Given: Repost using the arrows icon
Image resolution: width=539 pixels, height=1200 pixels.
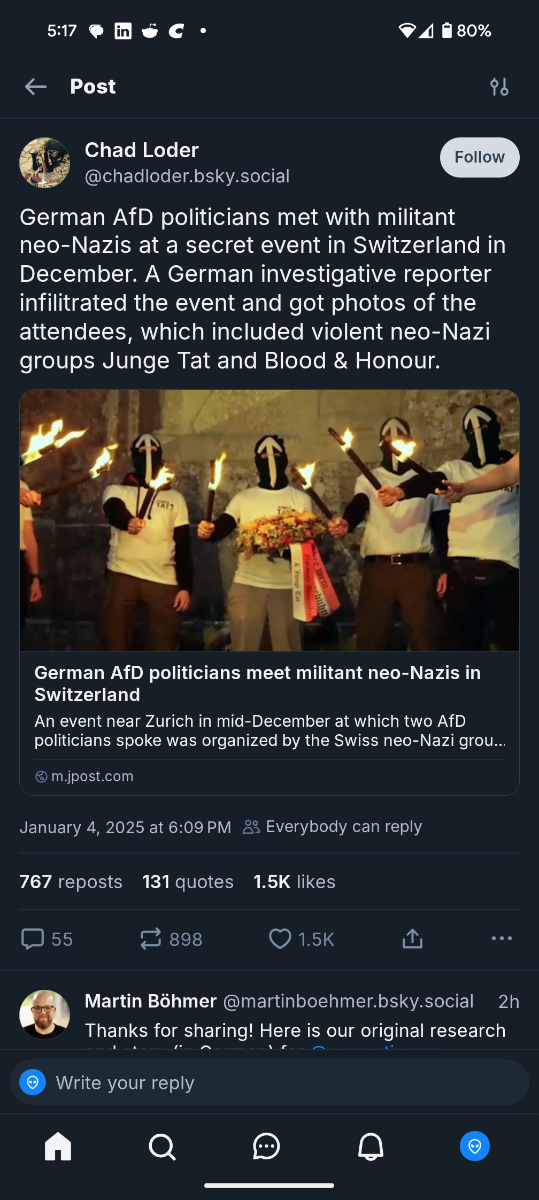Looking at the screenshot, I should tap(151, 939).
